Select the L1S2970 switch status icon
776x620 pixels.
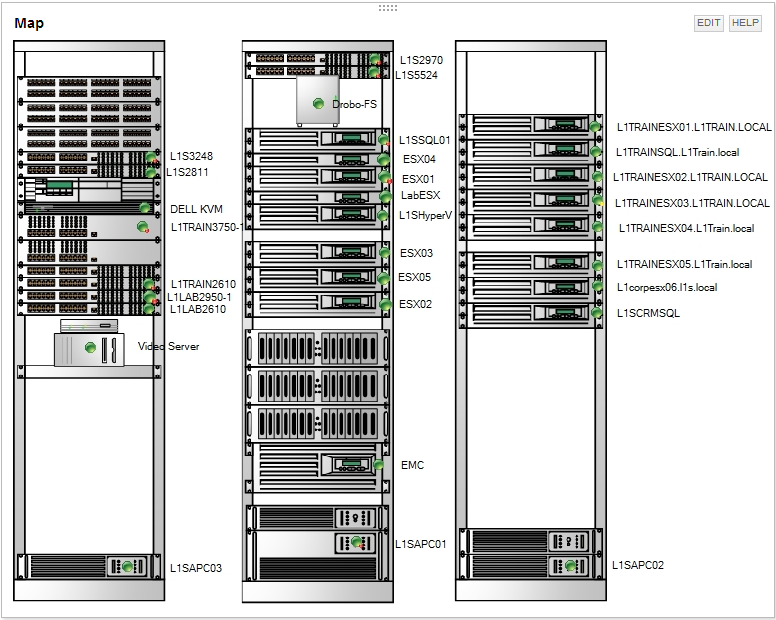pyautogui.click(x=375, y=59)
